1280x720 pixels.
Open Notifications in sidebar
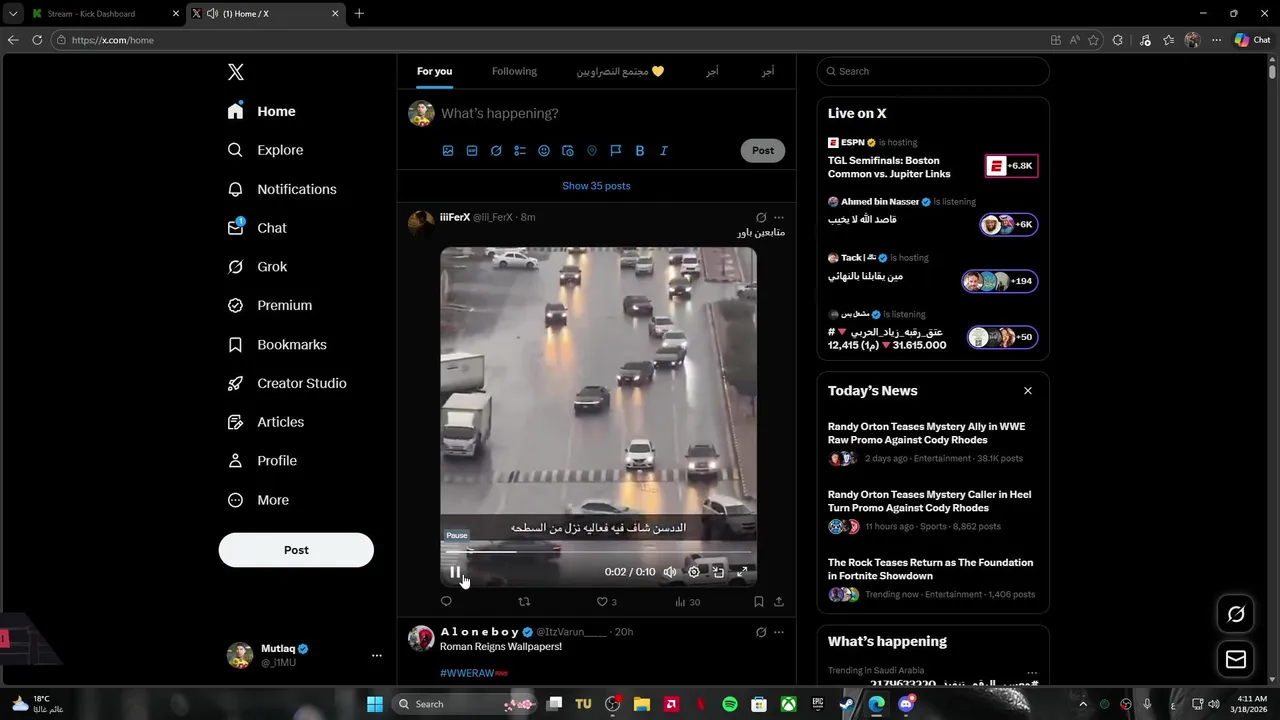click(282, 189)
